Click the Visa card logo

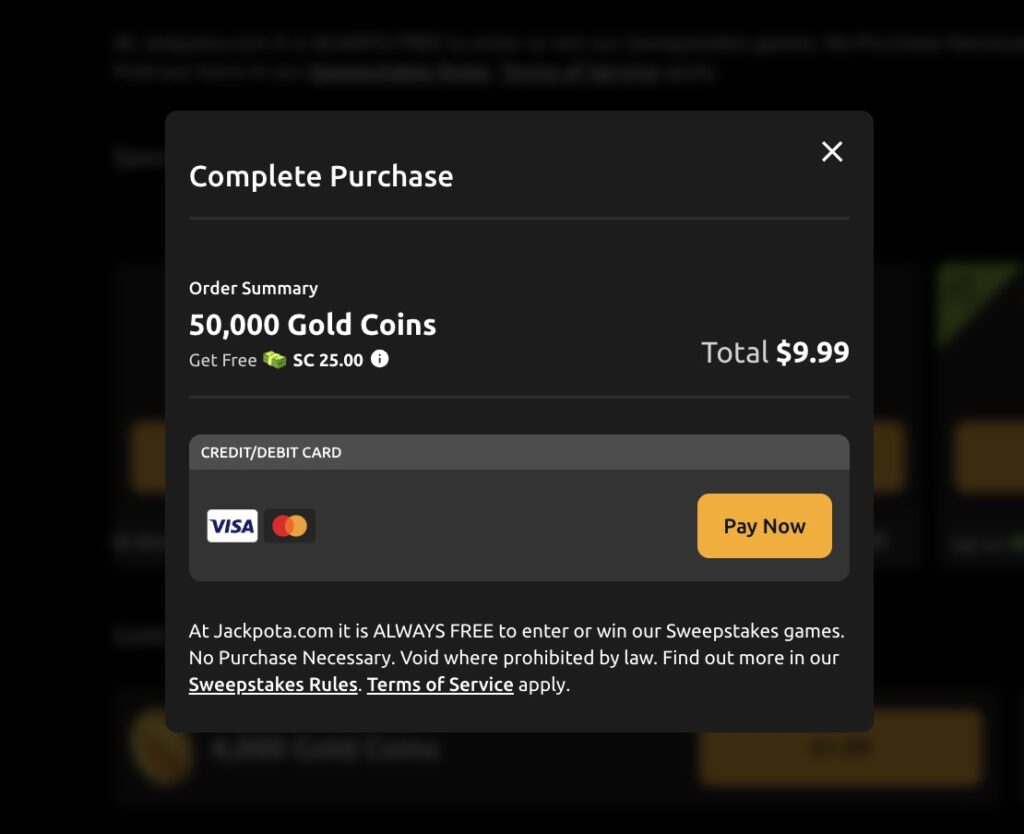pyautogui.click(x=232, y=526)
